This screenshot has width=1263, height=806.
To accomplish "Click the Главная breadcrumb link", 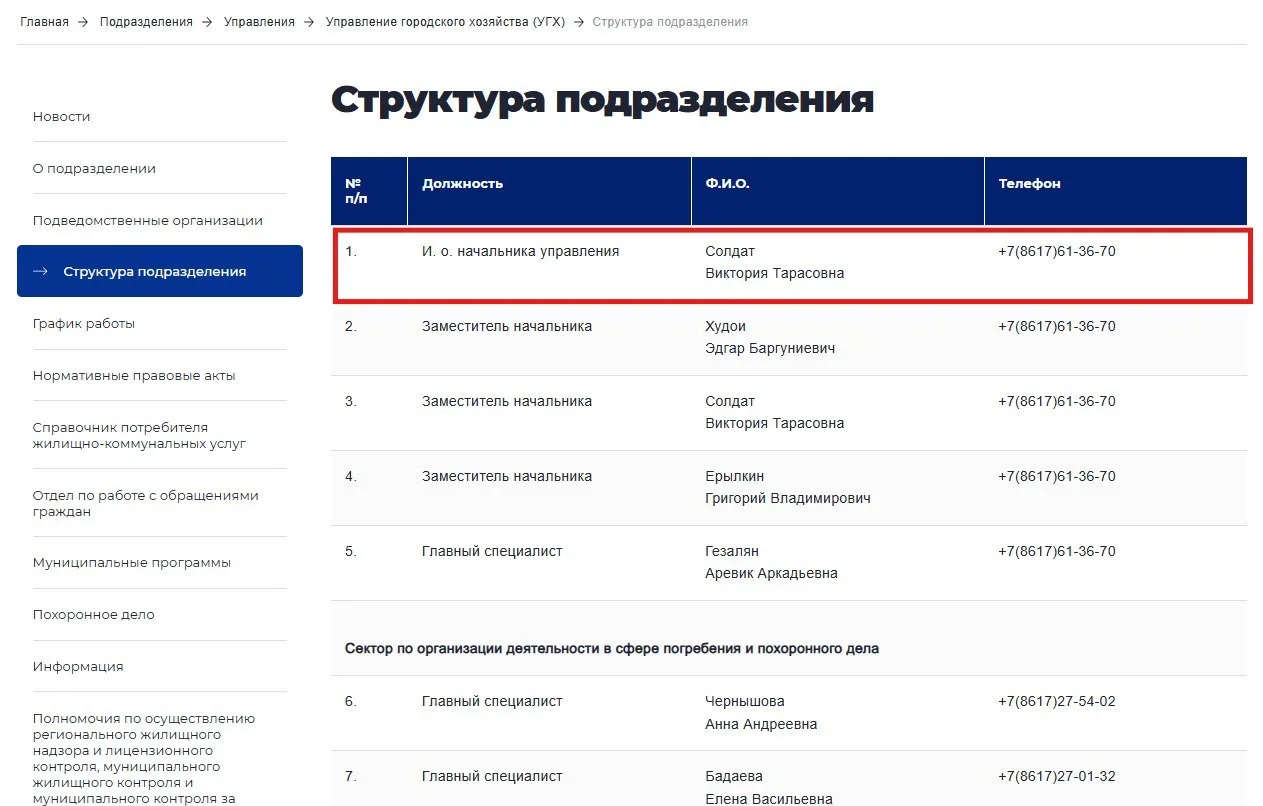I will click(44, 22).
